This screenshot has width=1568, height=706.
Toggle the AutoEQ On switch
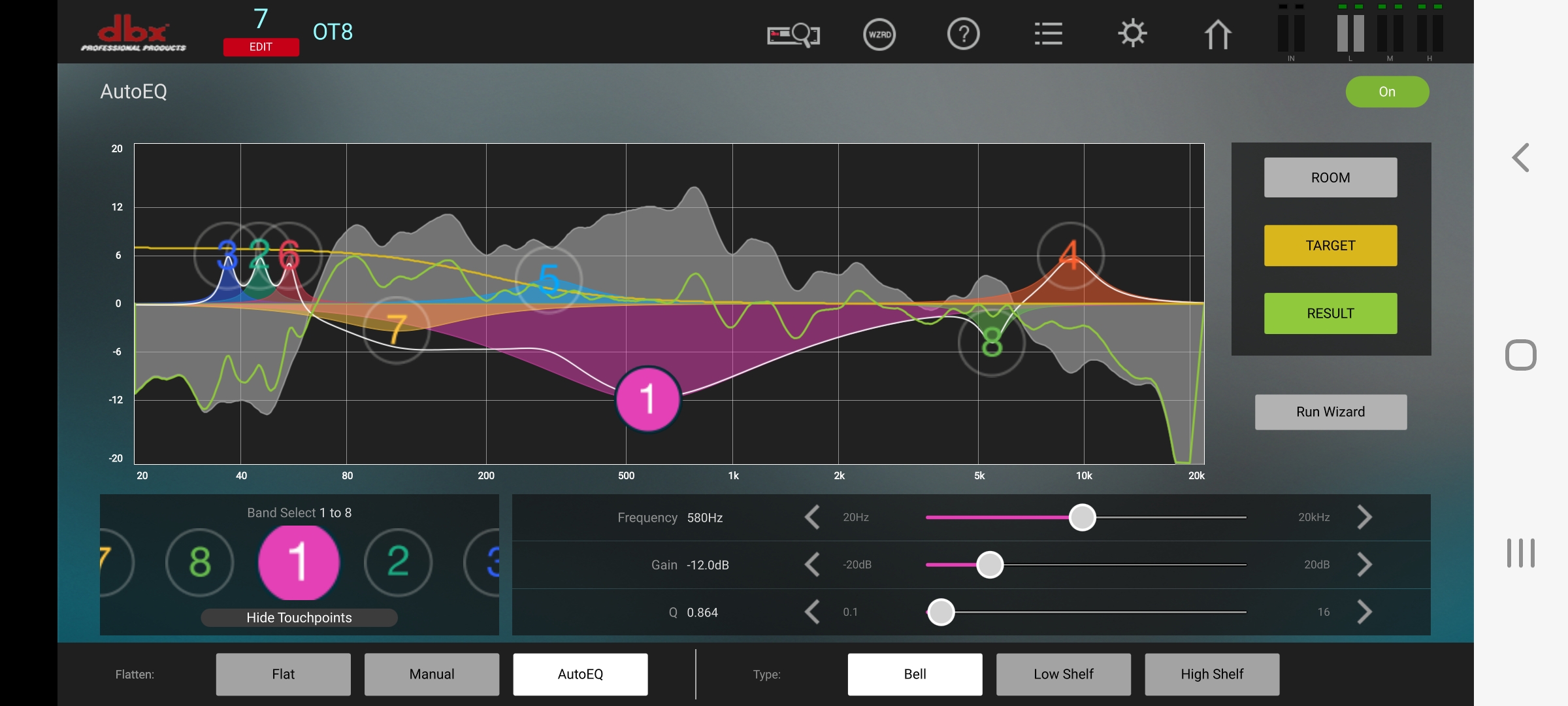[1386, 92]
